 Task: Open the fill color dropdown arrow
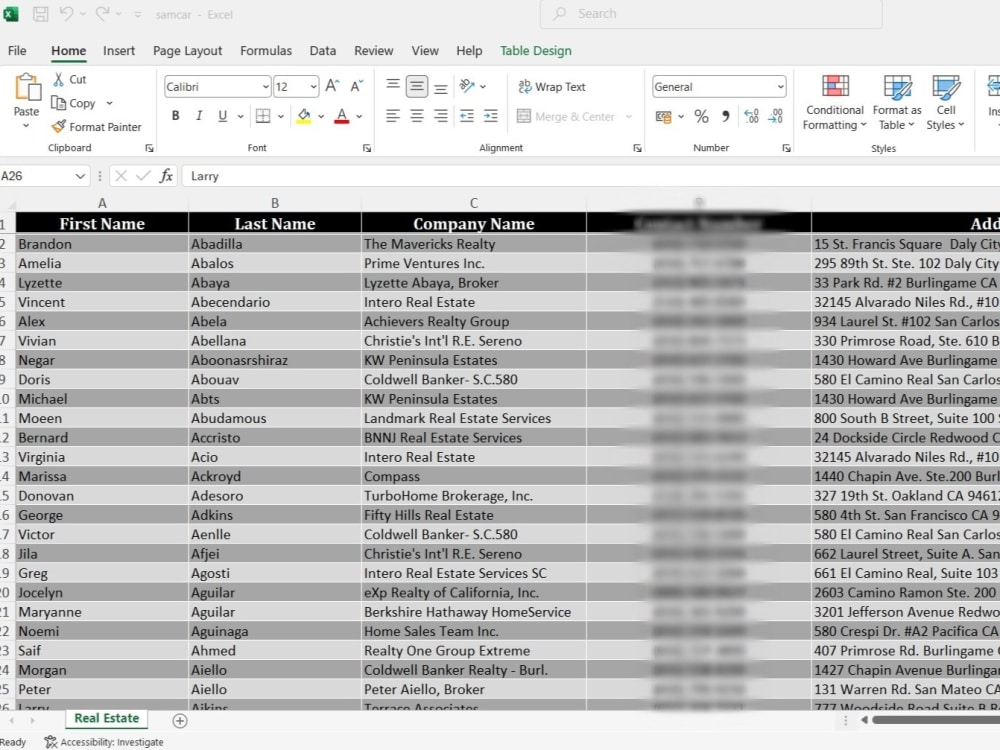321,116
